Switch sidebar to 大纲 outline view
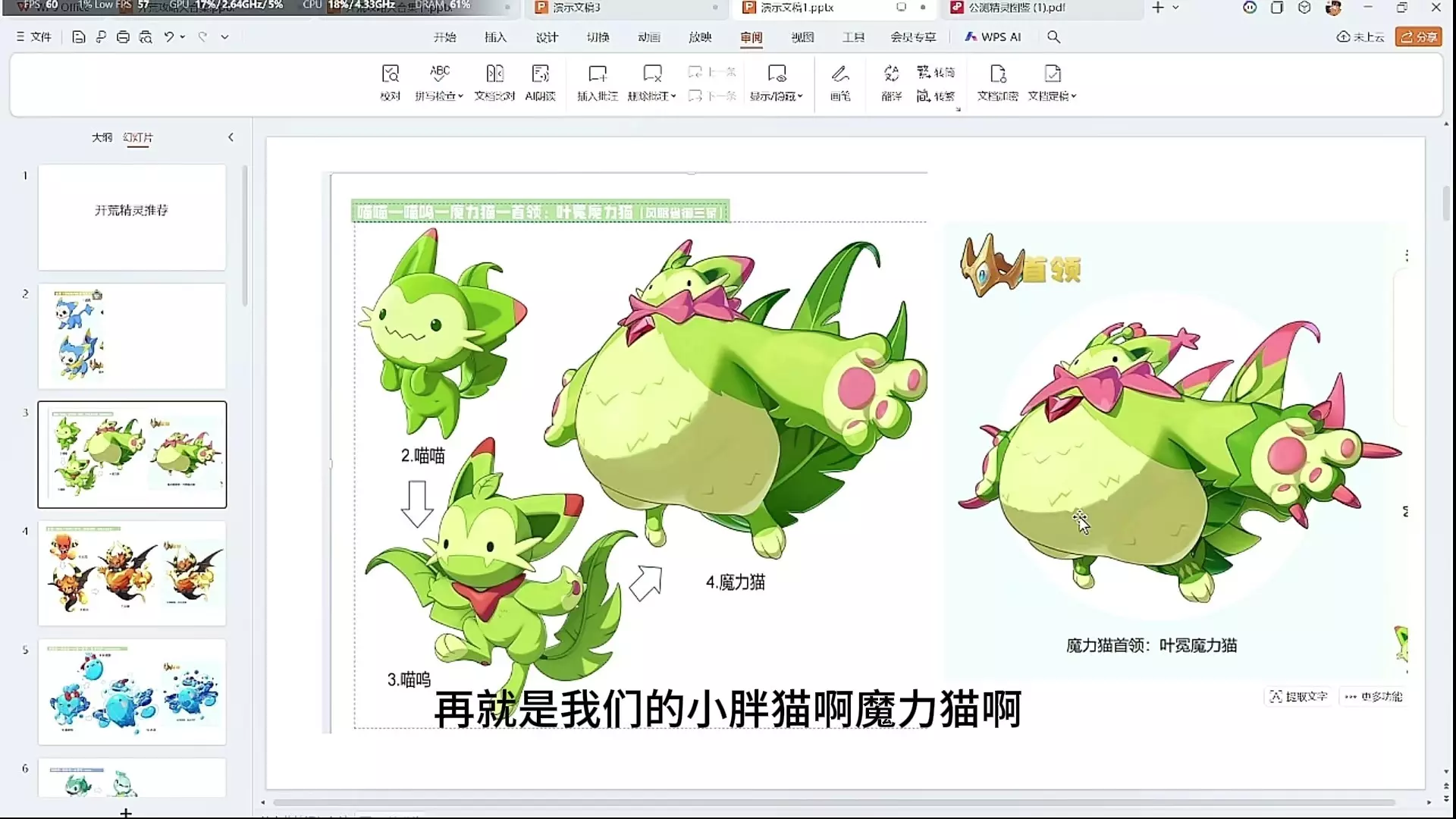The height and width of the screenshot is (819, 1456). 102,137
